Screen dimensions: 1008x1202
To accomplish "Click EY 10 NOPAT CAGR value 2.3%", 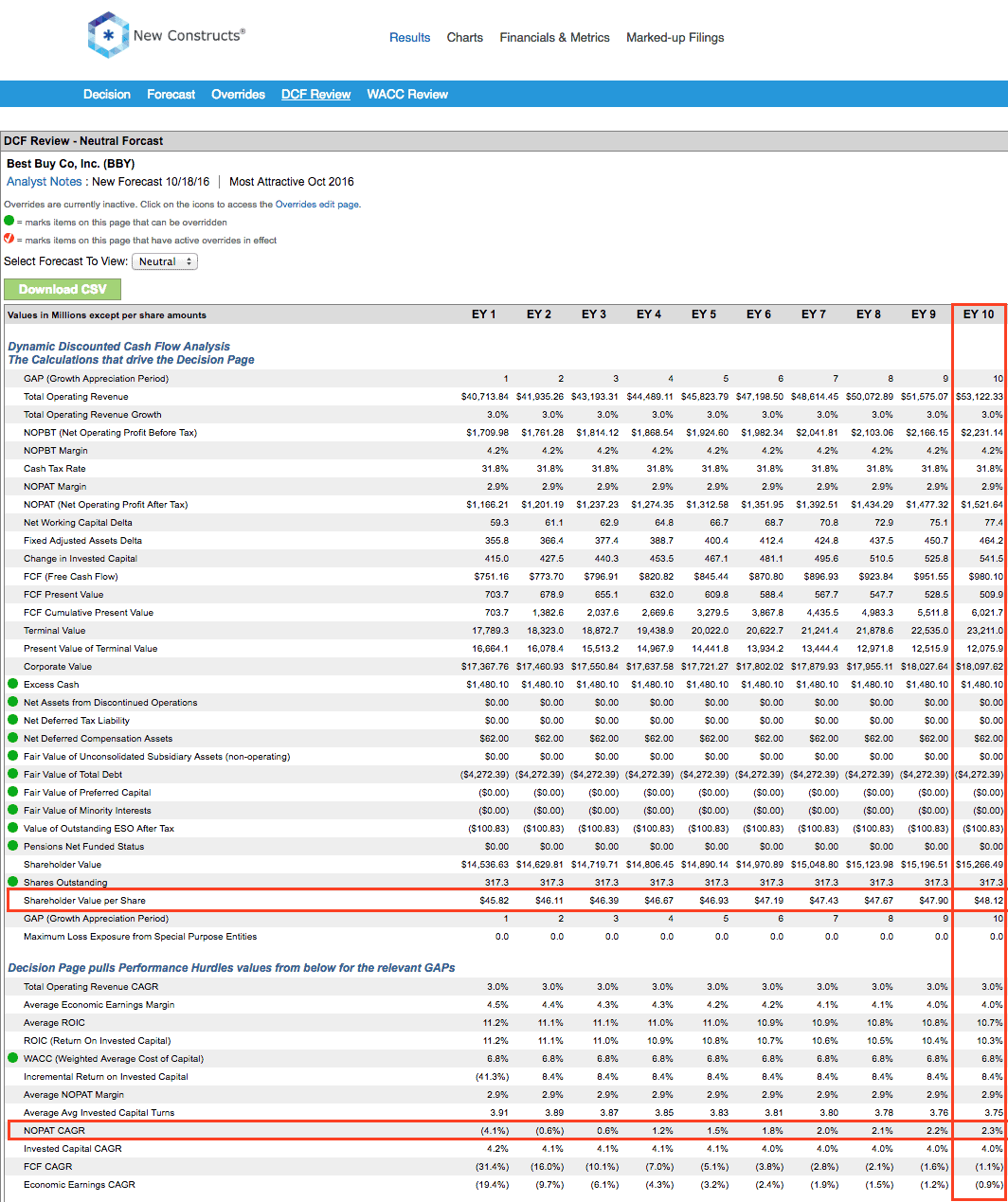I will tap(992, 1130).
